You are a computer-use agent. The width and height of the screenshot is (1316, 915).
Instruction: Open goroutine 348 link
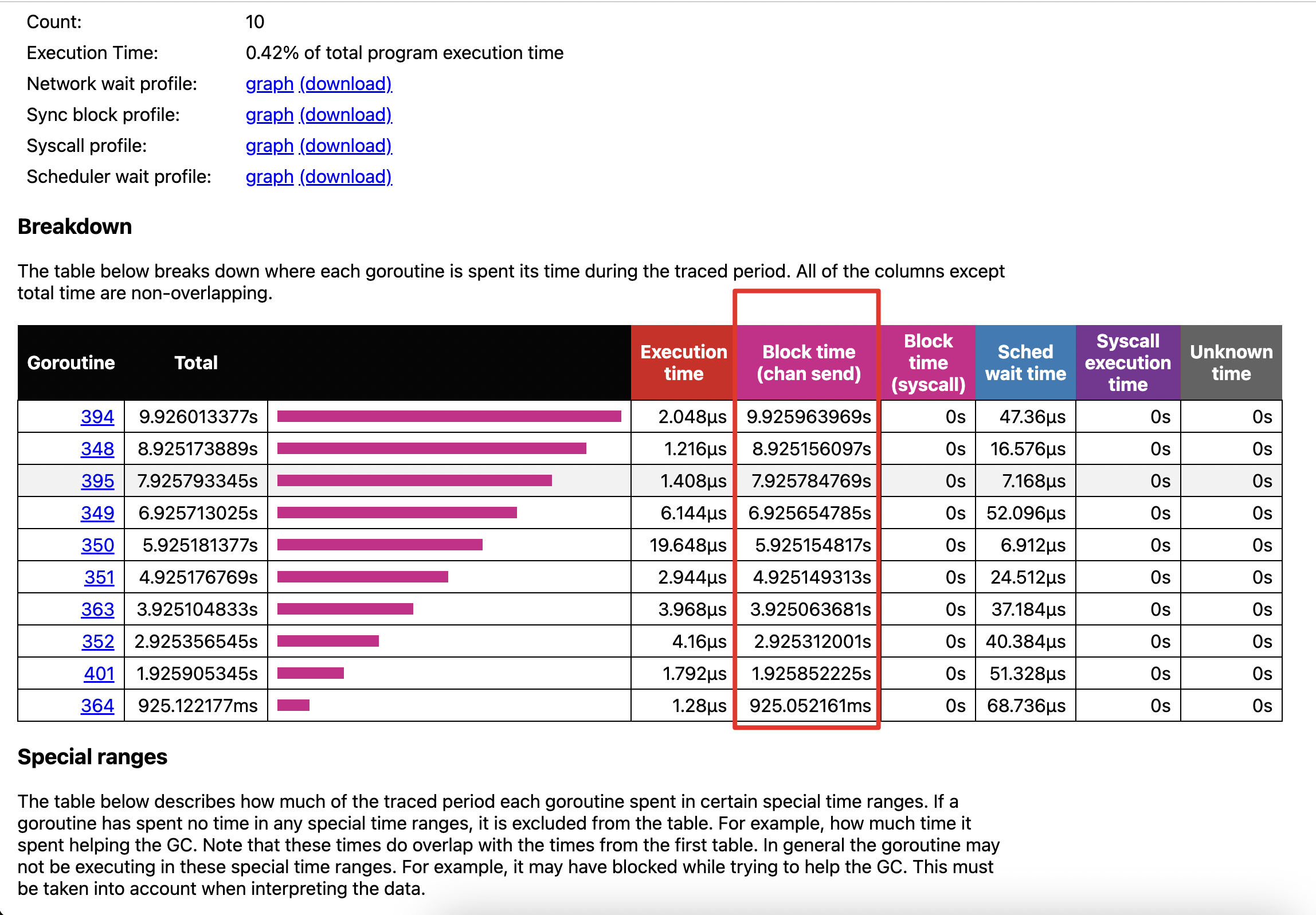pos(97,449)
